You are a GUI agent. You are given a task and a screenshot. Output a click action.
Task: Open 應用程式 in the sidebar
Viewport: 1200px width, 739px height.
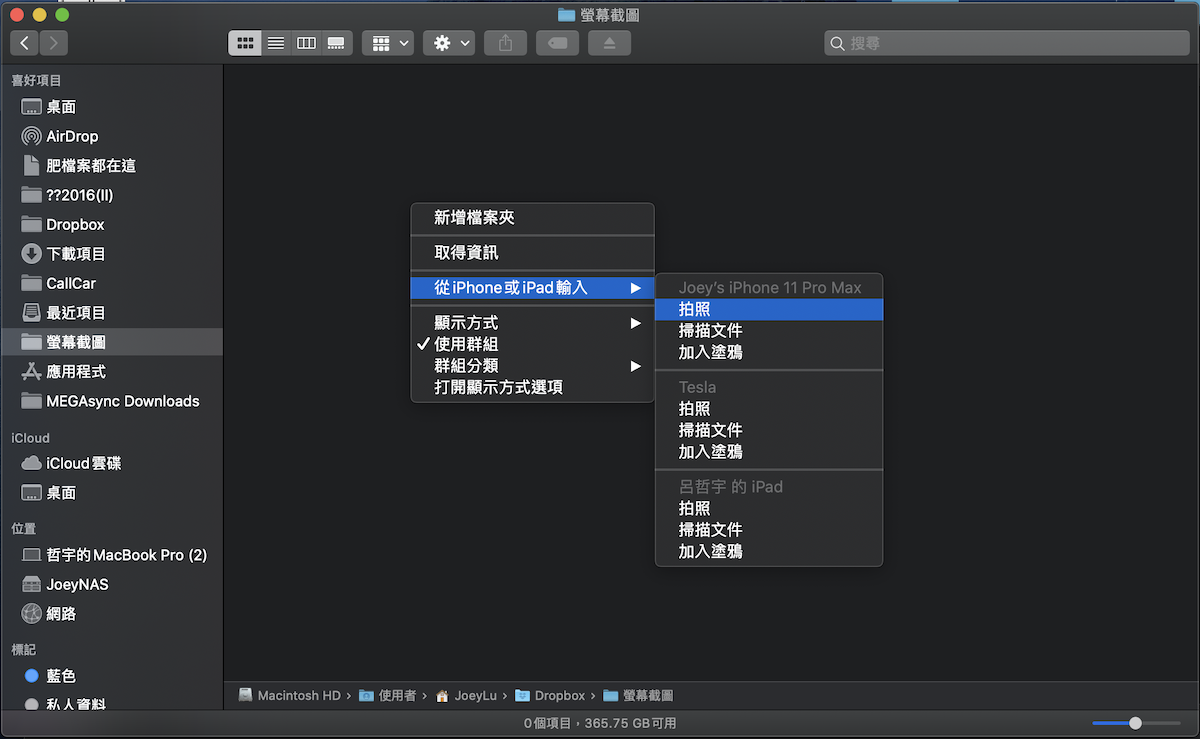tap(111, 371)
